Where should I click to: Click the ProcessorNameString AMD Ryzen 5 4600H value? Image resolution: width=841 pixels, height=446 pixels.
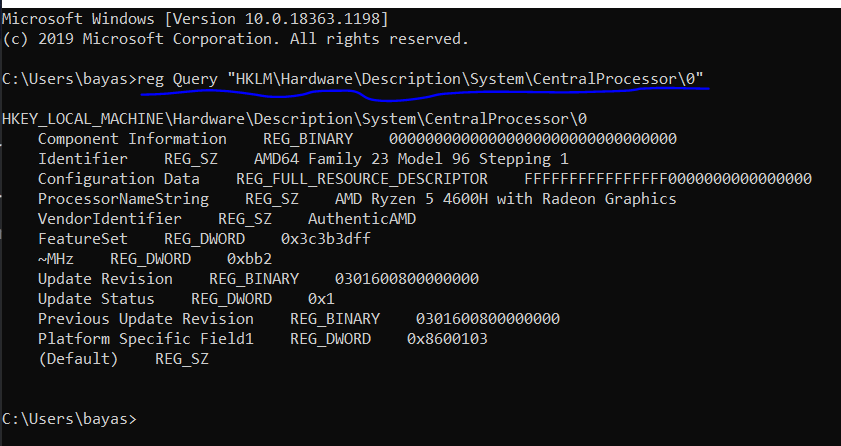505,199
